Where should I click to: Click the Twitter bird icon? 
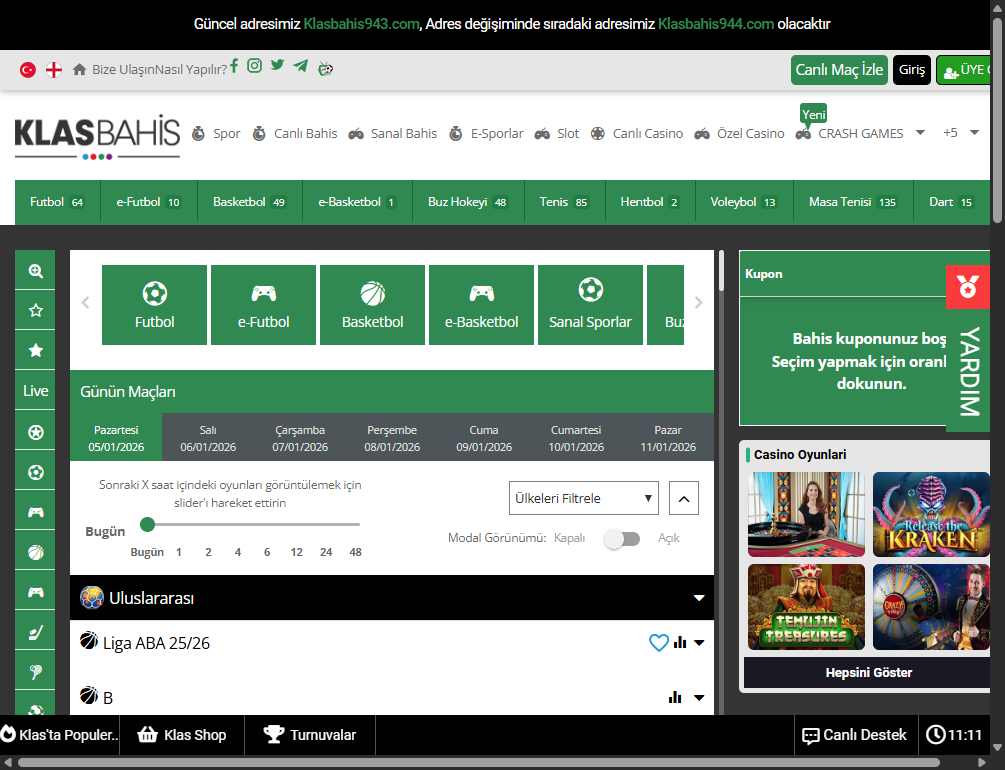277,66
